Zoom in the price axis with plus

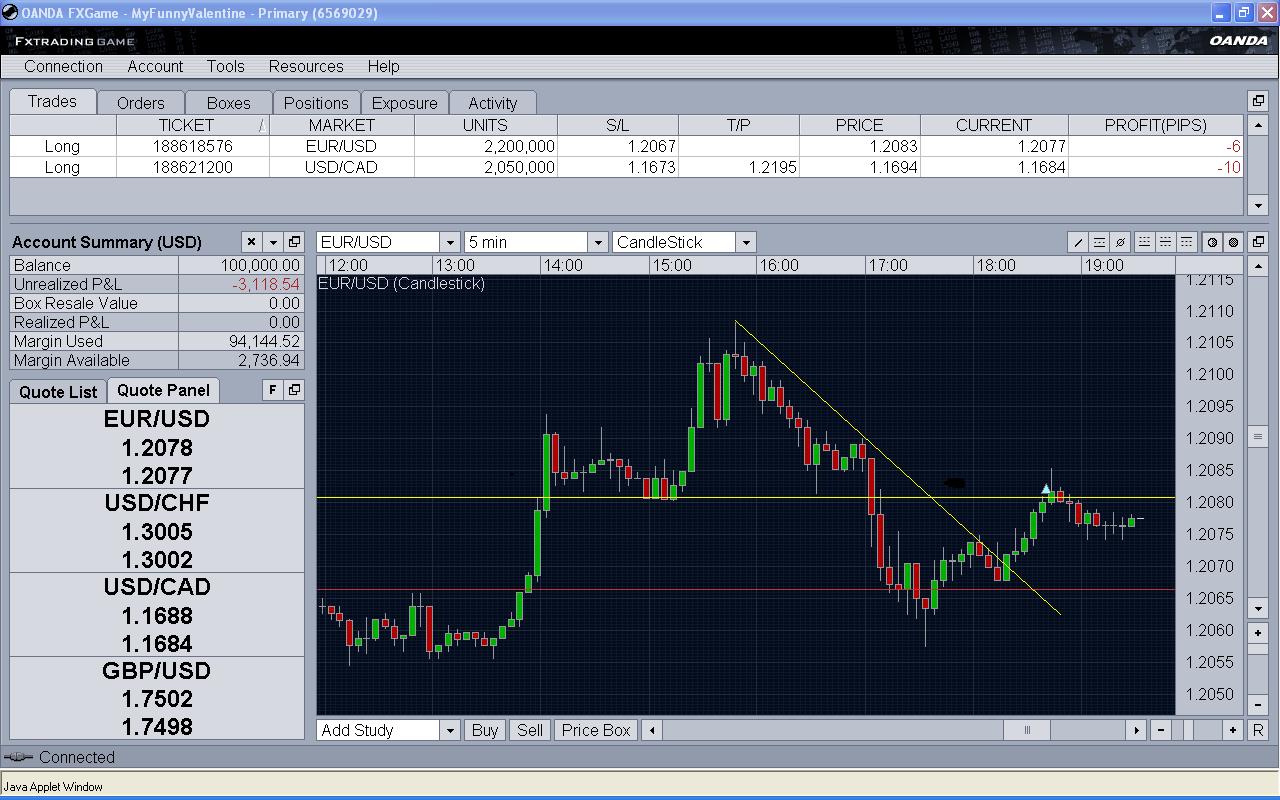1258,631
